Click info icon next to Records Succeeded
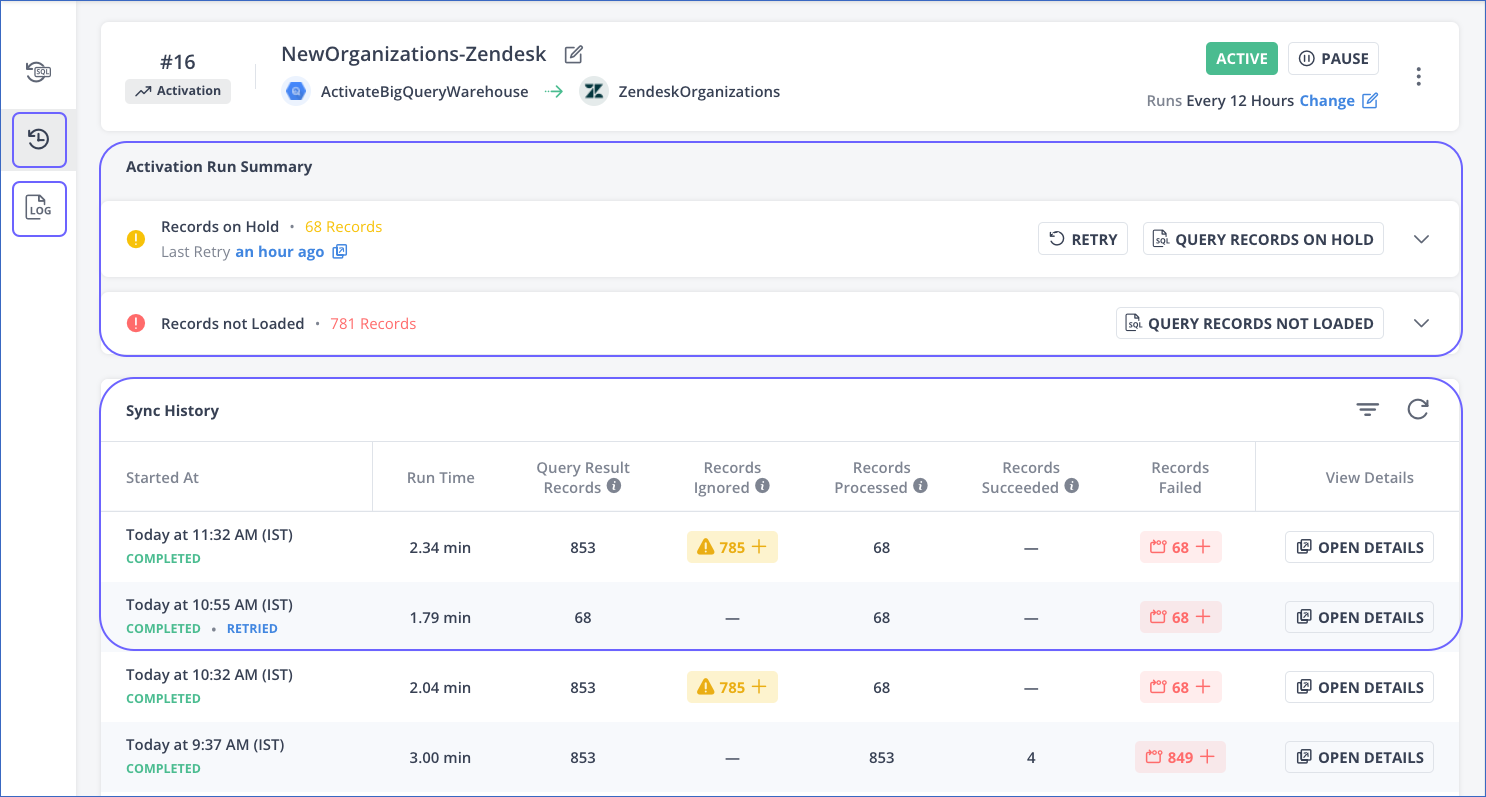Viewport: 1486px width, 797px height. coord(1071,487)
